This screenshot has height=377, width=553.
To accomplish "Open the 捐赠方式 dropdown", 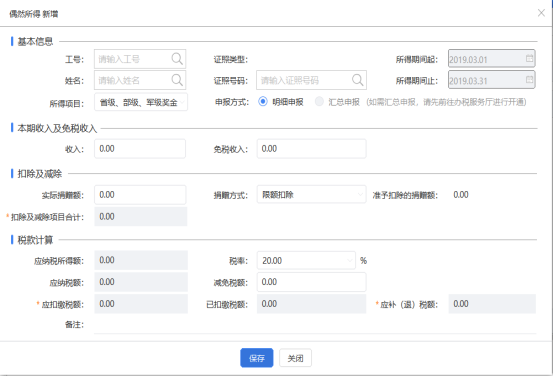I will pos(311,194).
